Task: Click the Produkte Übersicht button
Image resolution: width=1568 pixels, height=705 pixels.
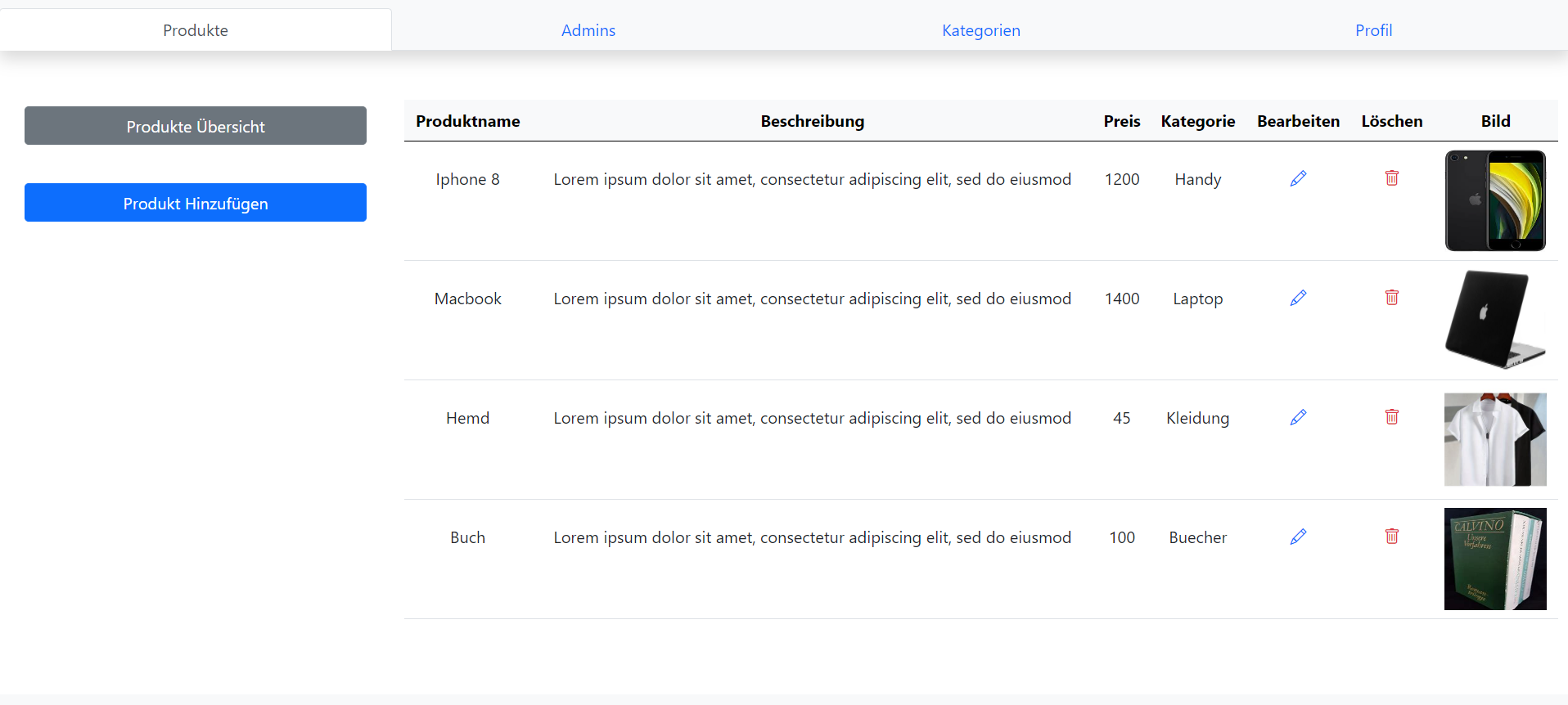Action: [x=196, y=126]
